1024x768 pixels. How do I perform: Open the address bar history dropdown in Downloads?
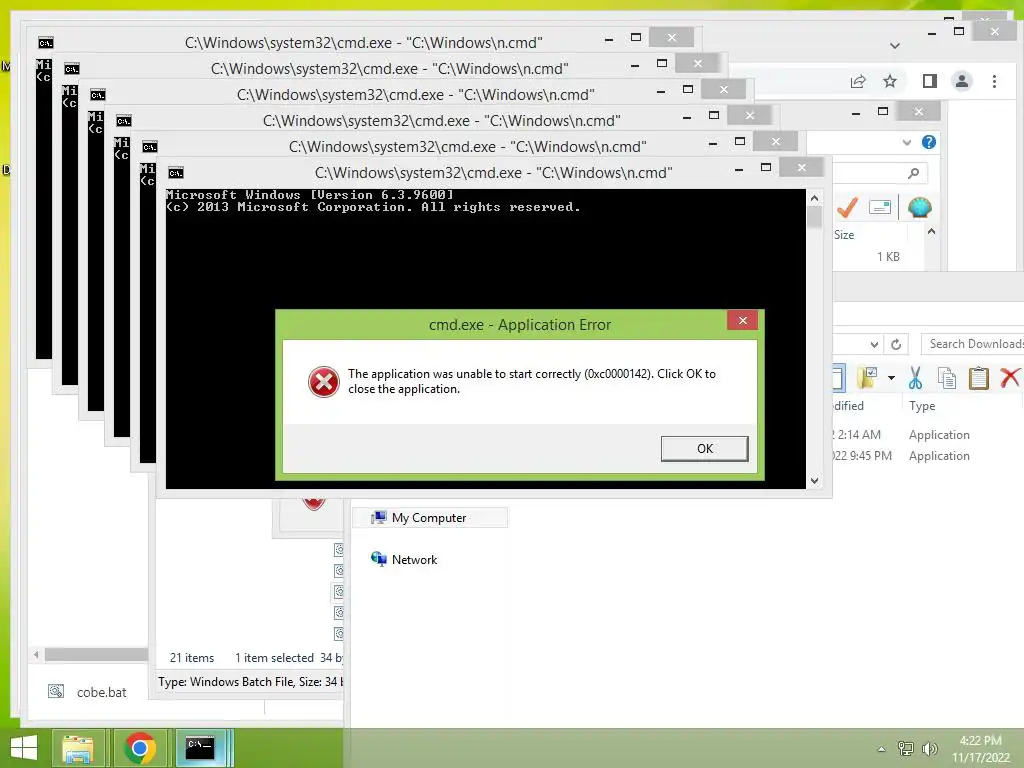pos(874,344)
